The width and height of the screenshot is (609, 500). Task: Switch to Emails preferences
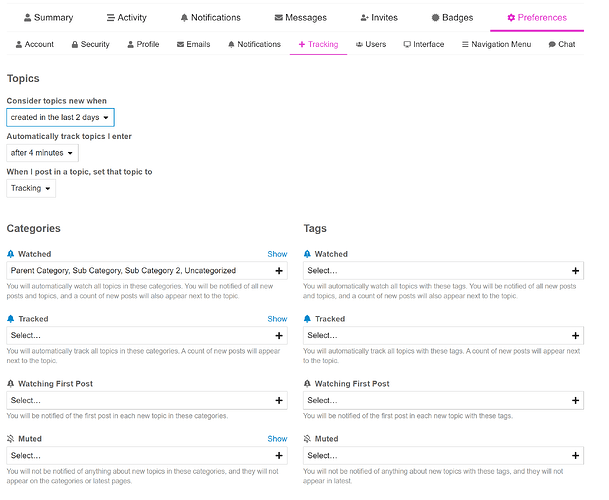click(193, 44)
